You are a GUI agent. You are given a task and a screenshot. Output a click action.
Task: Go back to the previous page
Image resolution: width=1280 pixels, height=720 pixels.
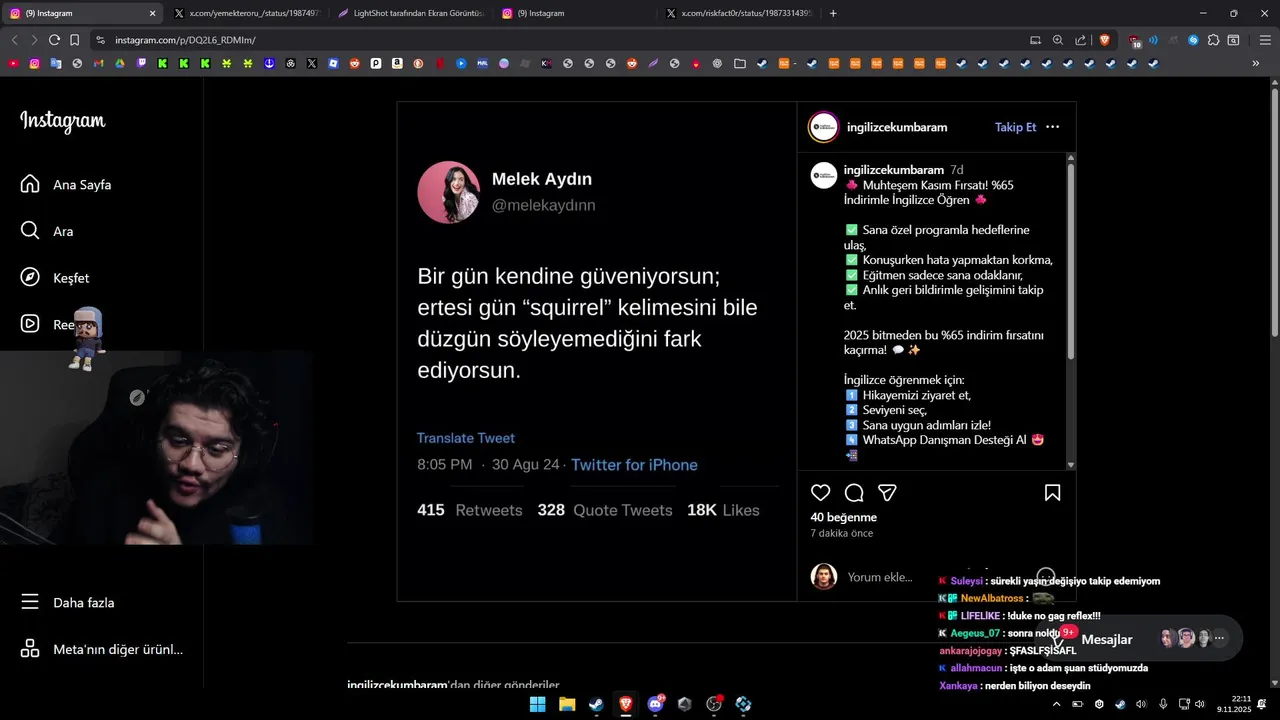tap(14, 40)
